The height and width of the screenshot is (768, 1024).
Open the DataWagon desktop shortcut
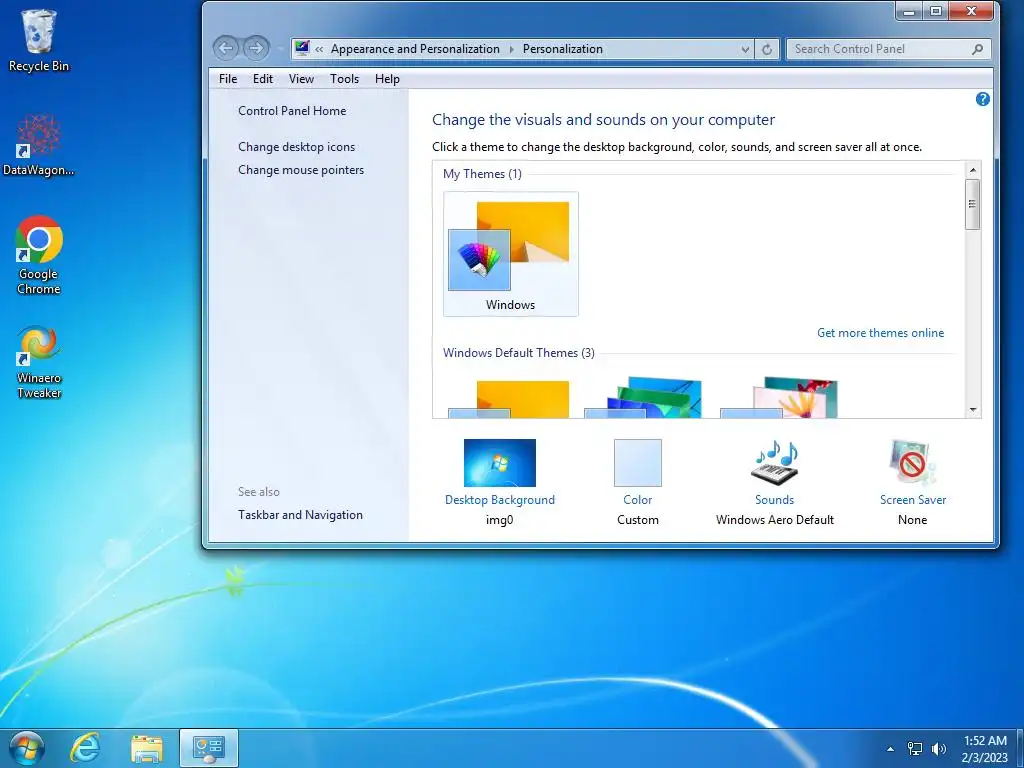pyautogui.click(x=39, y=145)
